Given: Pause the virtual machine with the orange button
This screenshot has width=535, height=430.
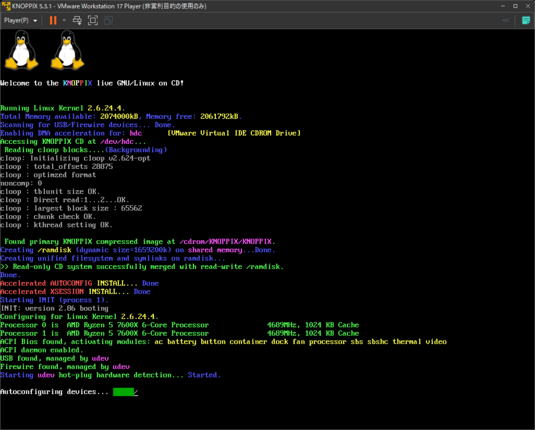Looking at the screenshot, I should tap(53, 20).
